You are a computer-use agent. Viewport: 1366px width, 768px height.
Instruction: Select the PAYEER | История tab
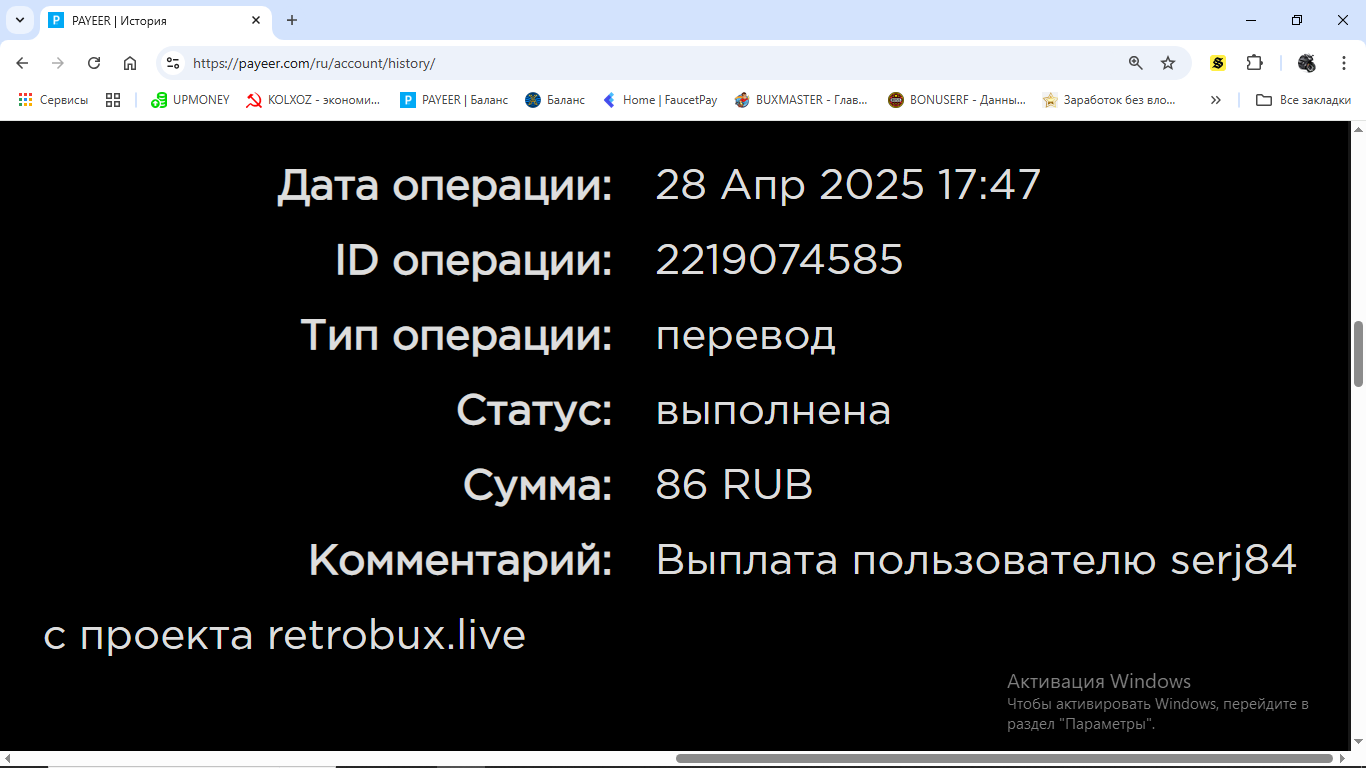pyautogui.click(x=155, y=21)
